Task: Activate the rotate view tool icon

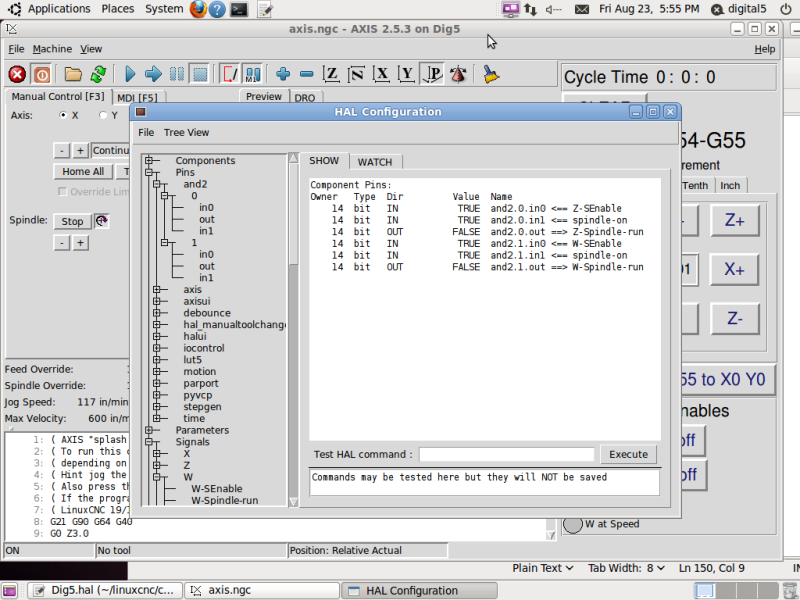Action: coord(458,74)
